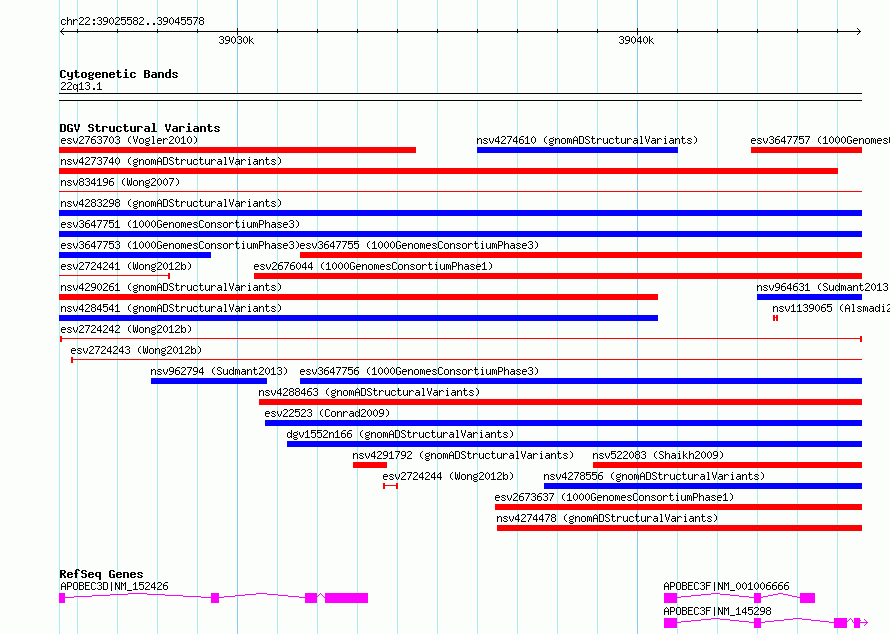Click the short red nsv4291792 bar
Image resolution: width=890 pixels, height=634 pixels.
pos(370,465)
